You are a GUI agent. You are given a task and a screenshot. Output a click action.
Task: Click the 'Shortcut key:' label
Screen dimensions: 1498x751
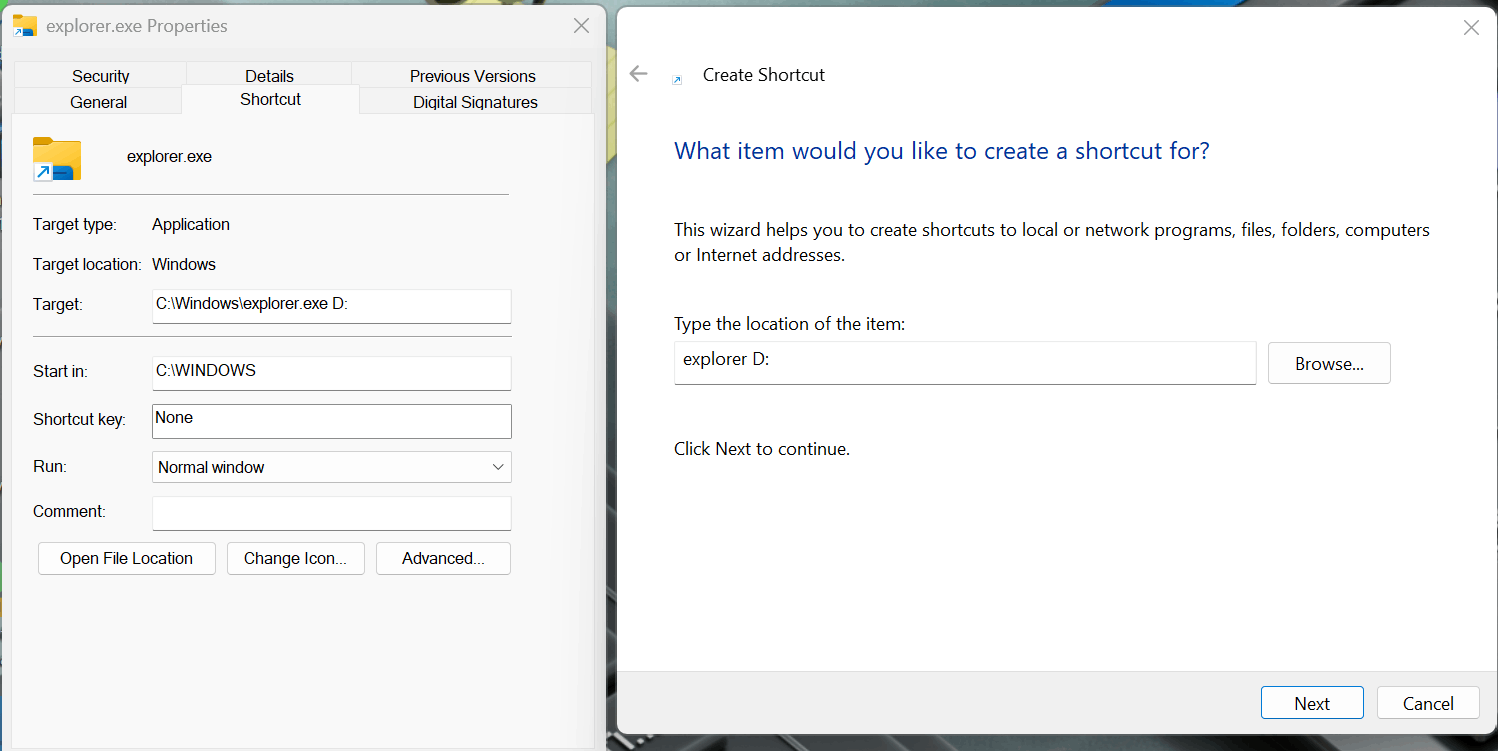tap(79, 419)
